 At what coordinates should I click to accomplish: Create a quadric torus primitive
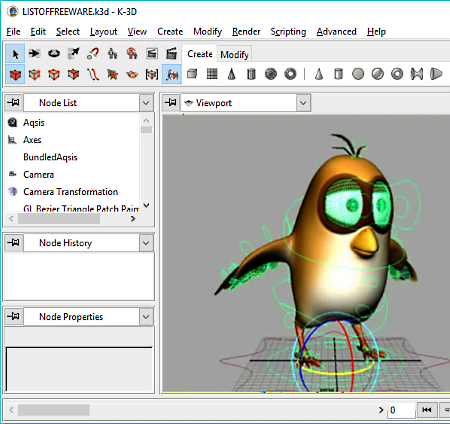(397, 74)
